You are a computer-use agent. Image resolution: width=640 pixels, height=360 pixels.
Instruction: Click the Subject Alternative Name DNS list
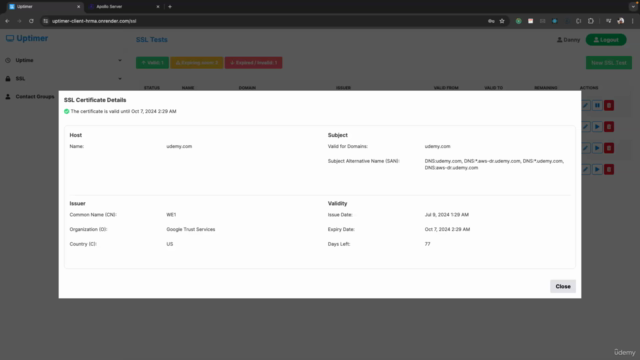point(494,164)
